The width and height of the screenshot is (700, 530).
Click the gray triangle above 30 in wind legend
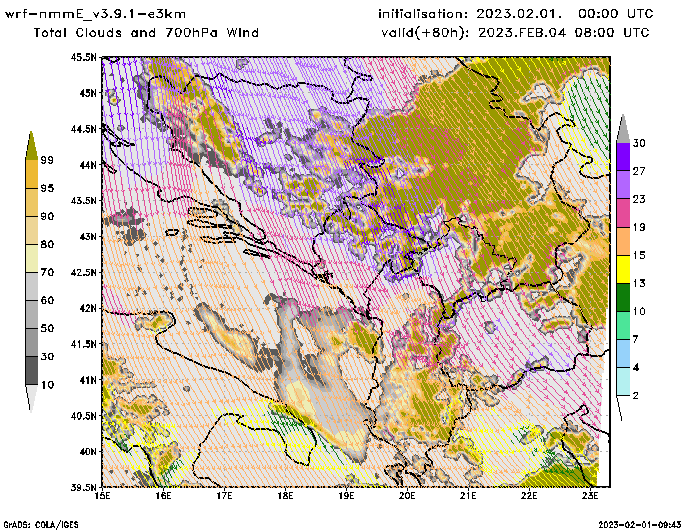click(x=623, y=129)
